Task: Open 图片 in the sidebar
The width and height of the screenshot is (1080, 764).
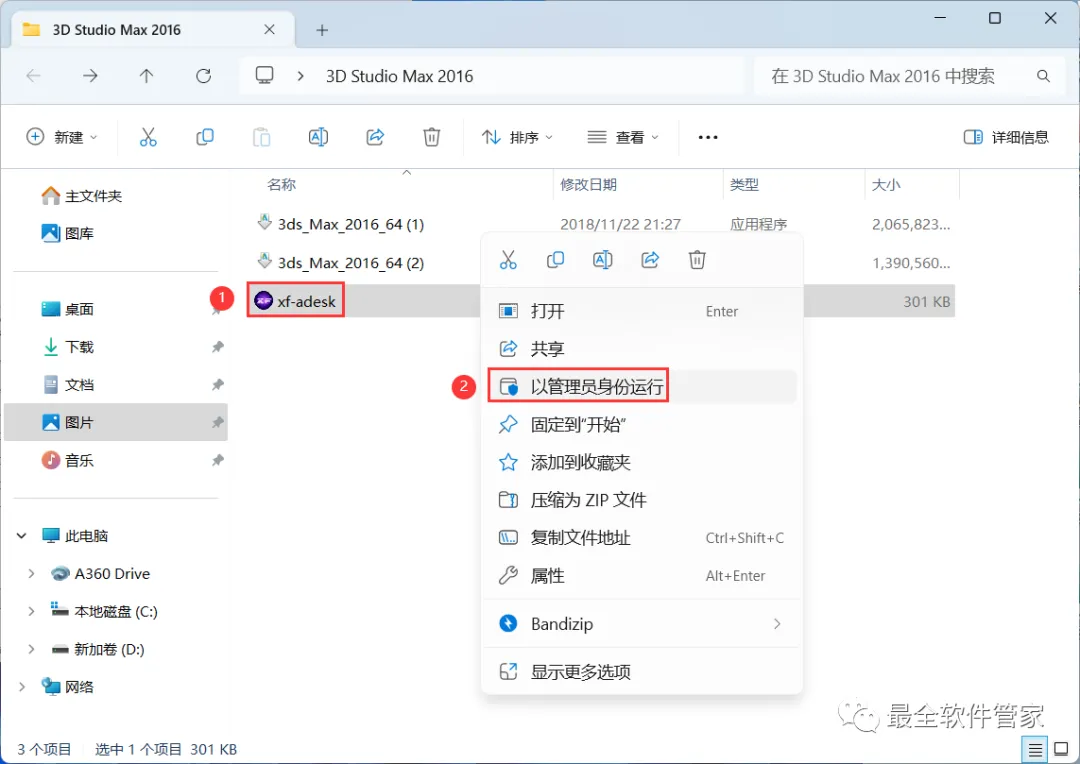Action: (116, 422)
